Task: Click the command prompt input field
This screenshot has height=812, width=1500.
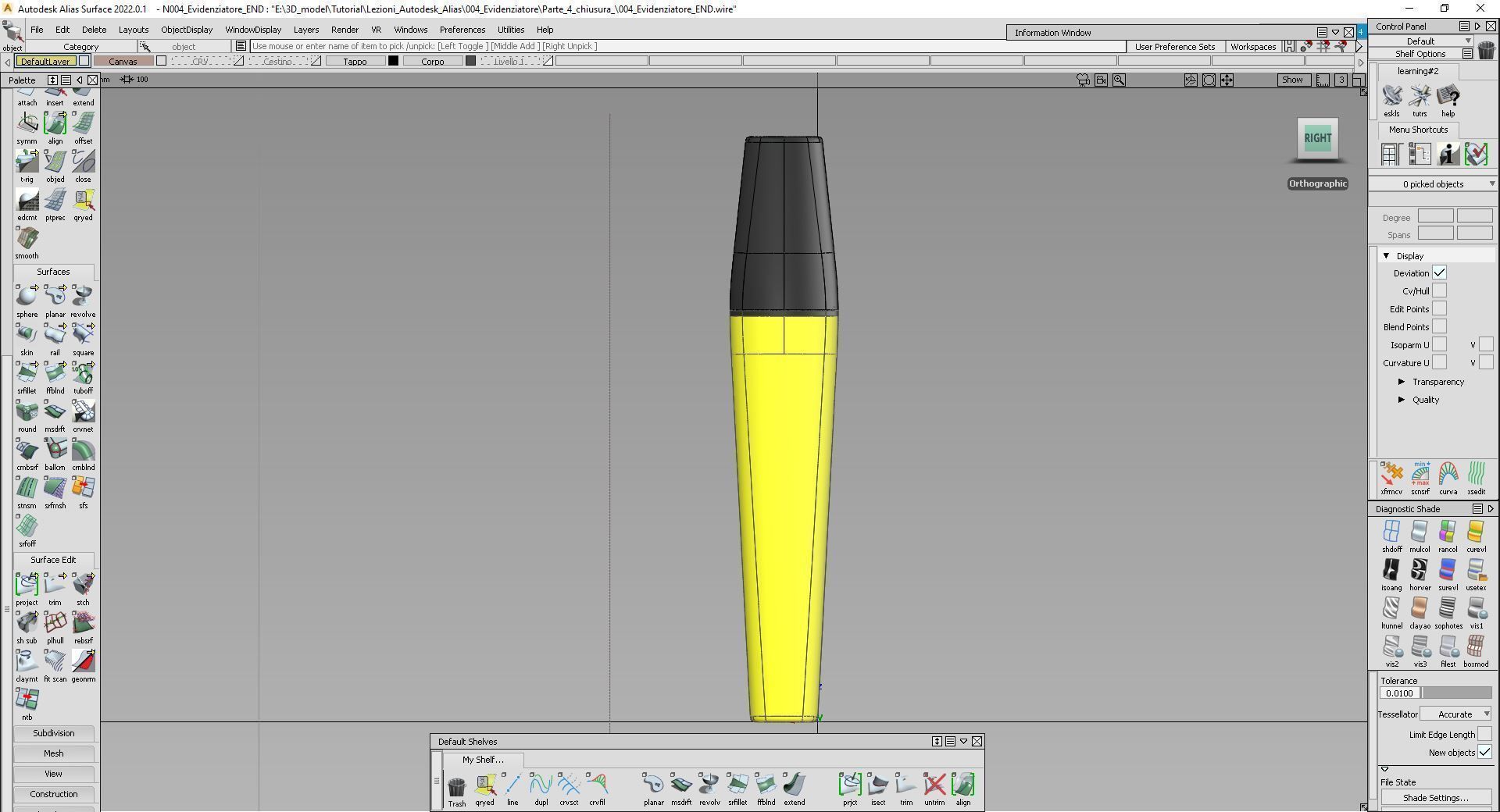Action: coord(687,46)
